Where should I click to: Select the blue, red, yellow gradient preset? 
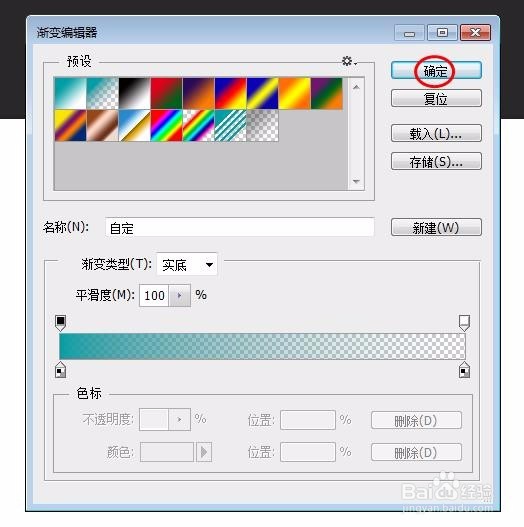[231, 93]
